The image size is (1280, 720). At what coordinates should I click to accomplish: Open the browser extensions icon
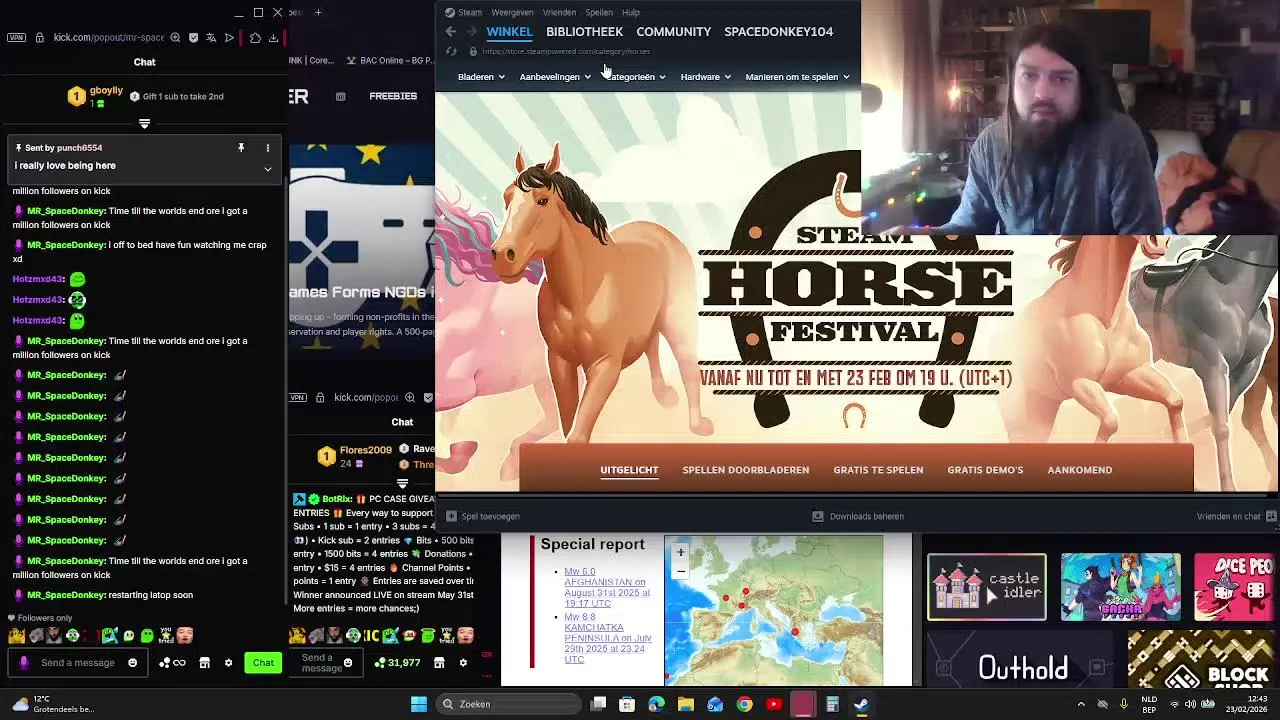[255, 38]
